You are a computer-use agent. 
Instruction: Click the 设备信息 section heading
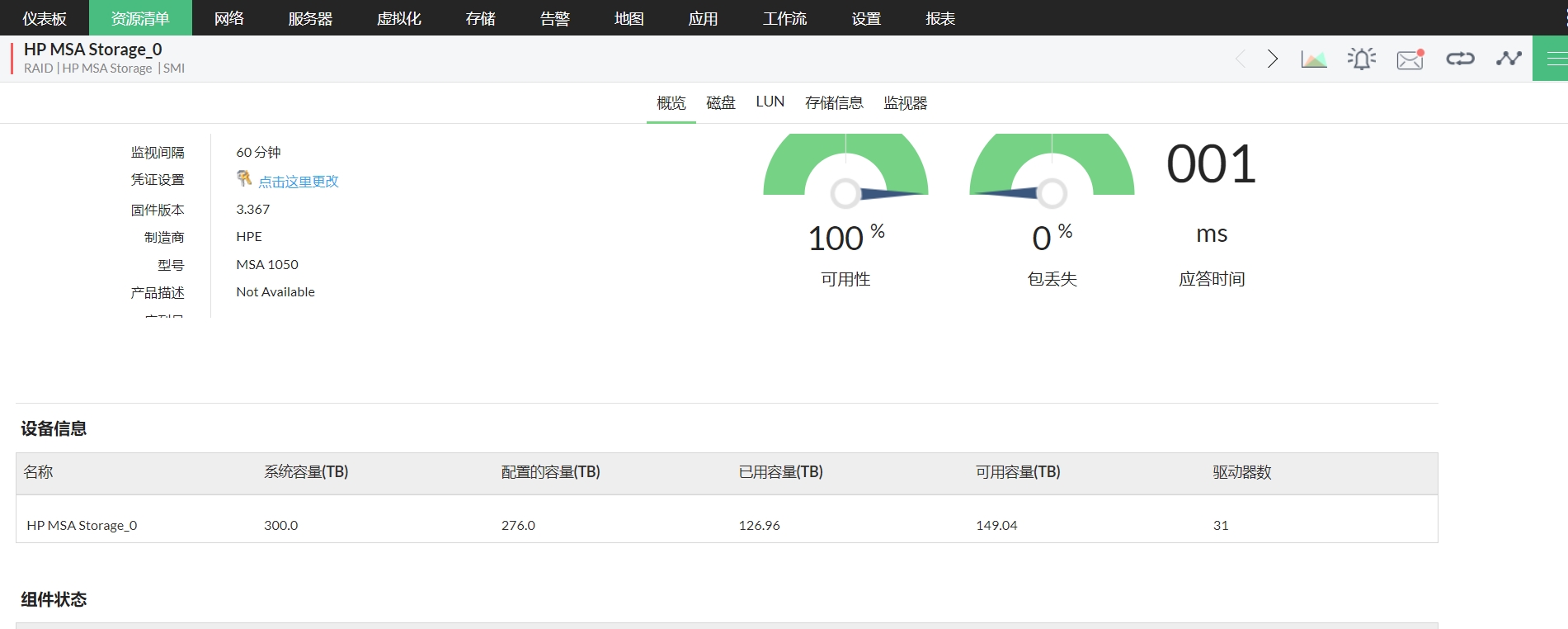click(54, 428)
